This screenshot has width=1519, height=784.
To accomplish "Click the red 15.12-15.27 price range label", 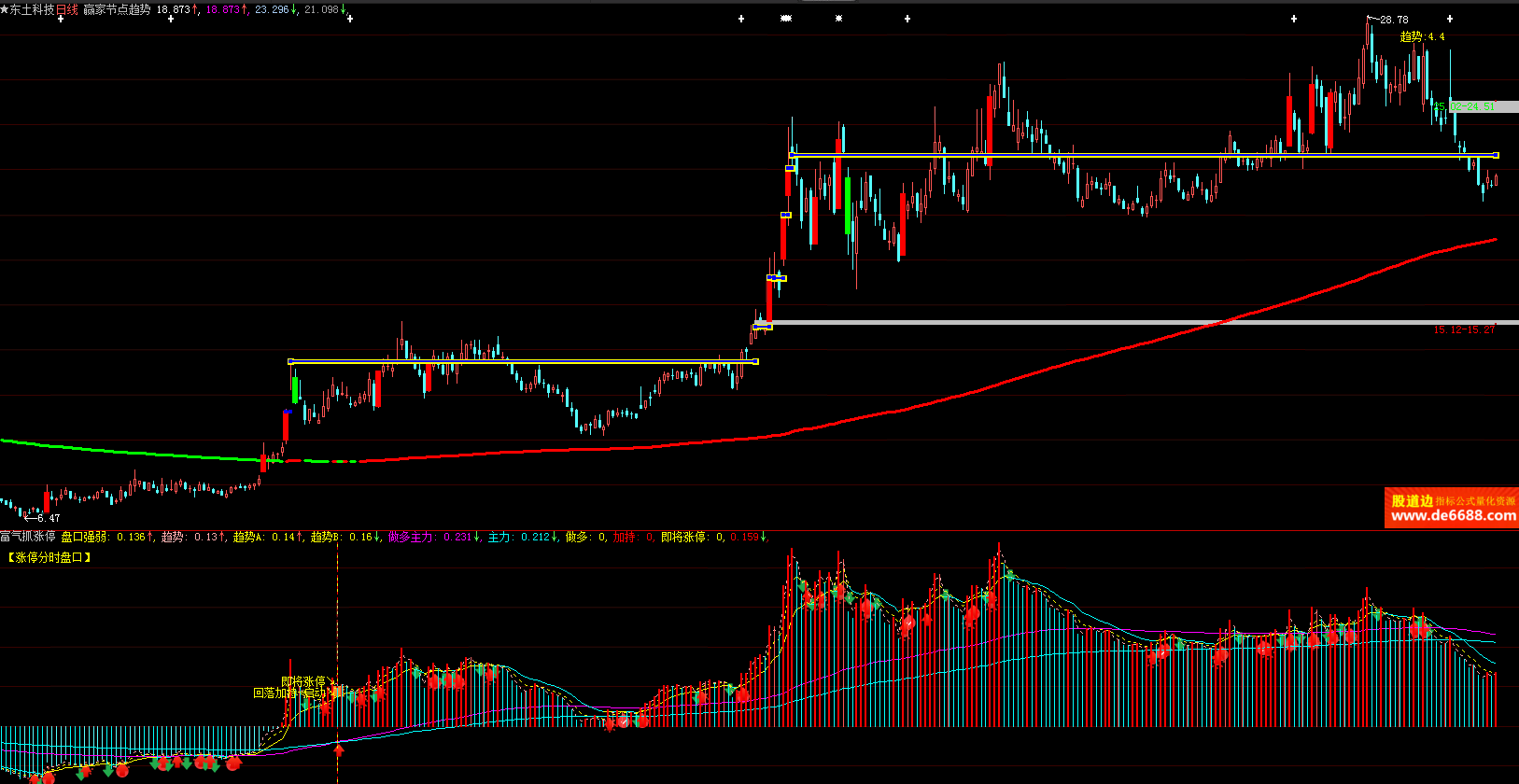I will tap(1464, 329).
